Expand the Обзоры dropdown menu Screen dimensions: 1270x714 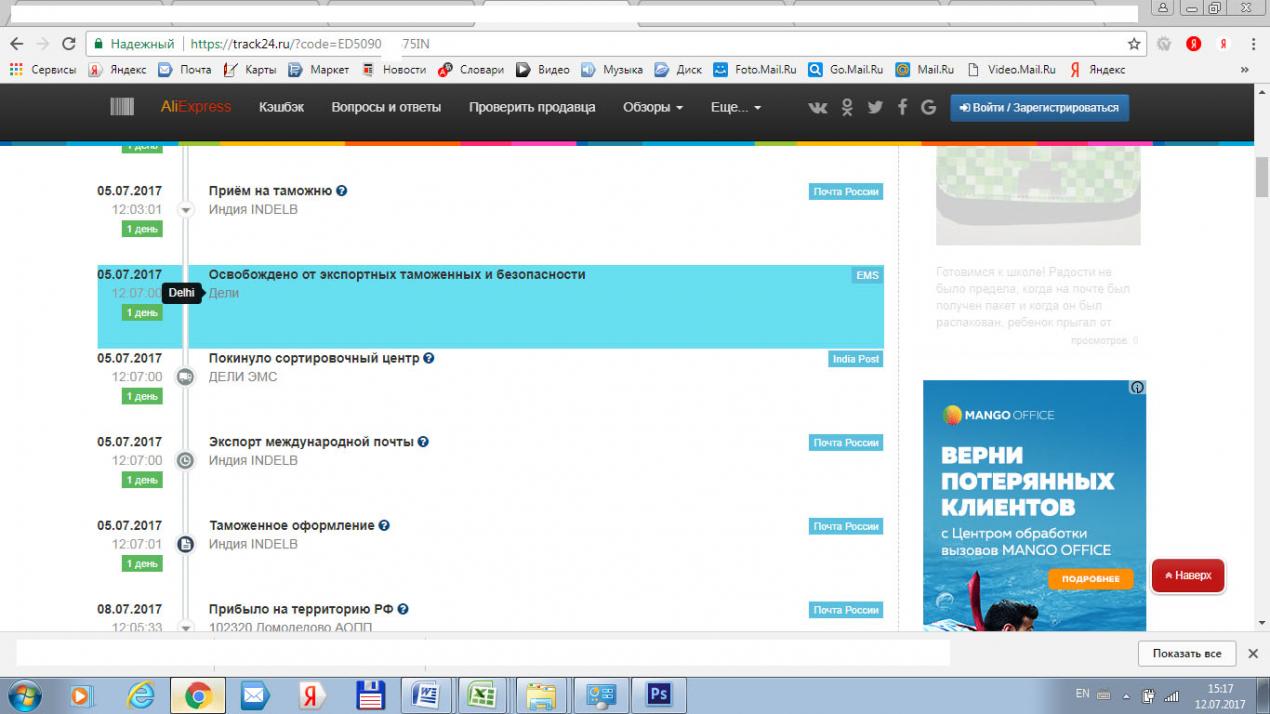(652, 107)
